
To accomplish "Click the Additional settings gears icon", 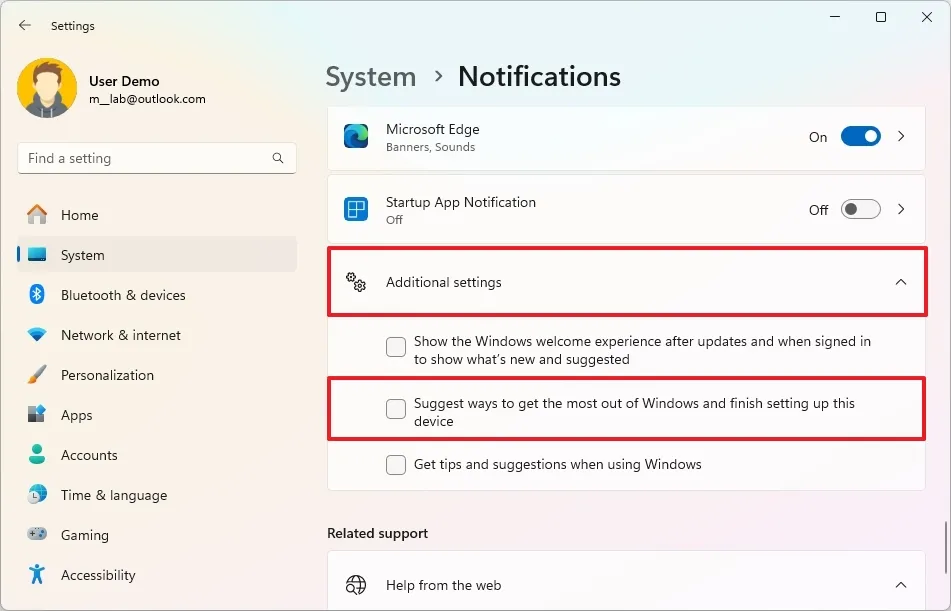I will tap(356, 282).
